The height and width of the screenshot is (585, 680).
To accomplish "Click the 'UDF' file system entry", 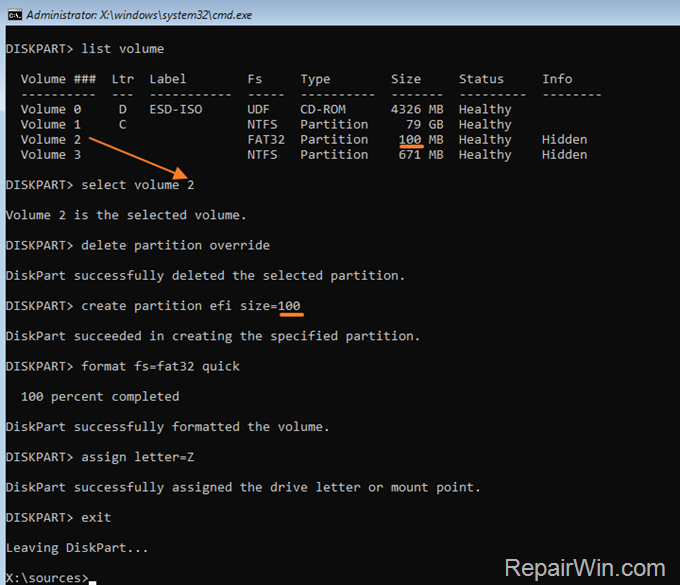I will [258, 109].
